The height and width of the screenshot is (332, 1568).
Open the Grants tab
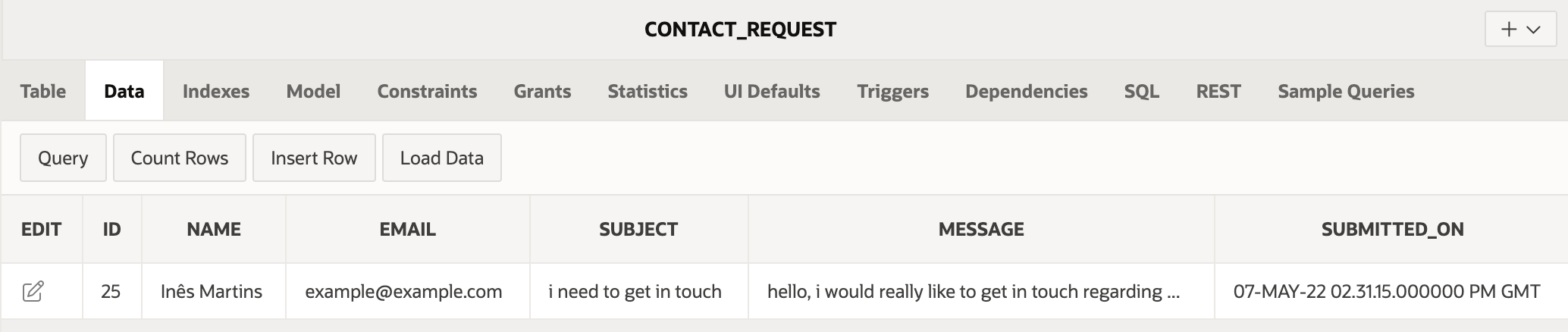pos(542,91)
